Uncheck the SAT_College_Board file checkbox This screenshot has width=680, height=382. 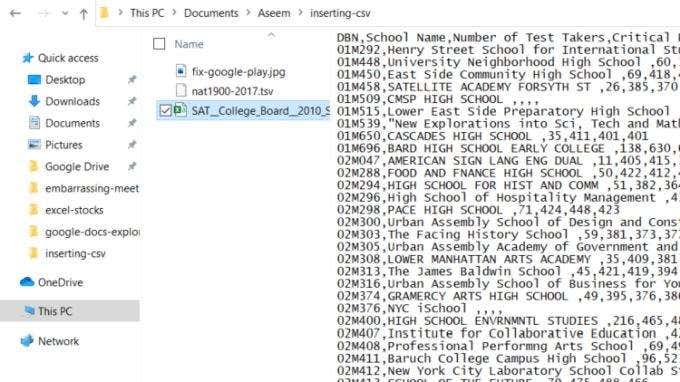point(165,111)
